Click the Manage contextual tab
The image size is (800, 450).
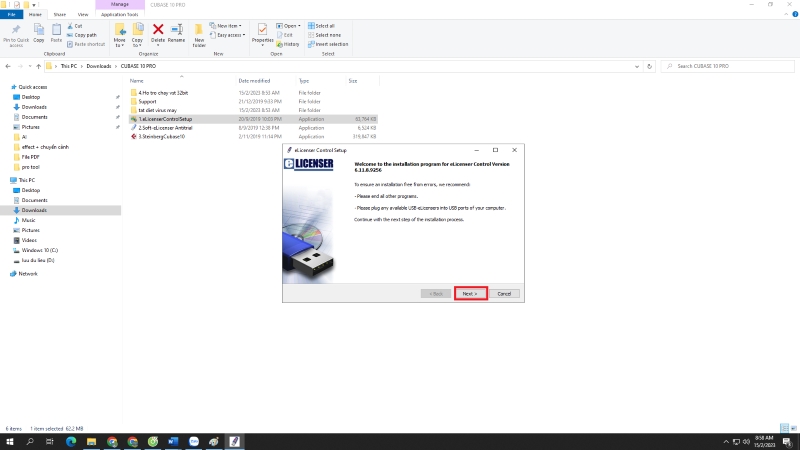tap(119, 5)
